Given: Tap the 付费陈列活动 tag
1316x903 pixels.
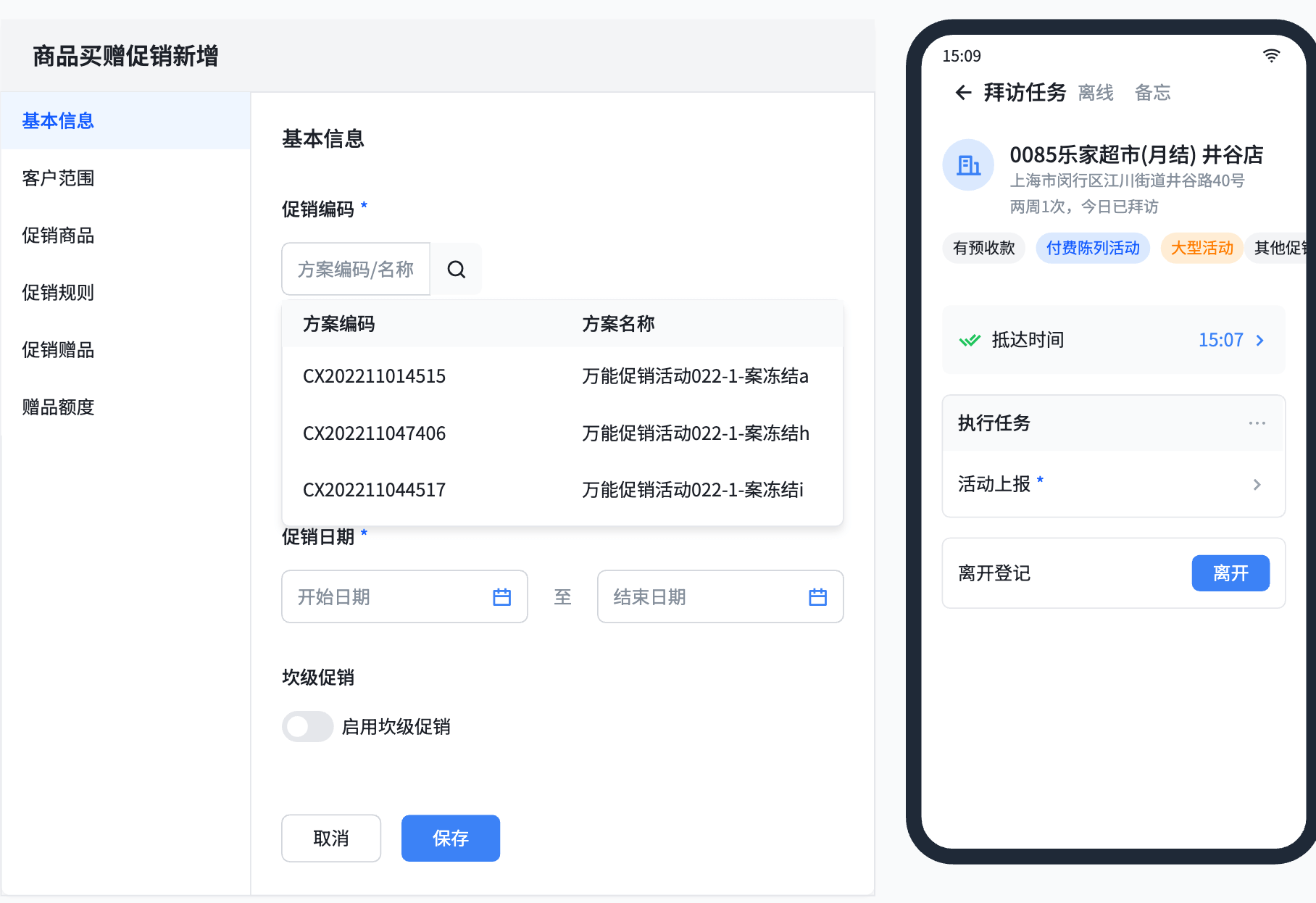Looking at the screenshot, I should (x=1092, y=249).
